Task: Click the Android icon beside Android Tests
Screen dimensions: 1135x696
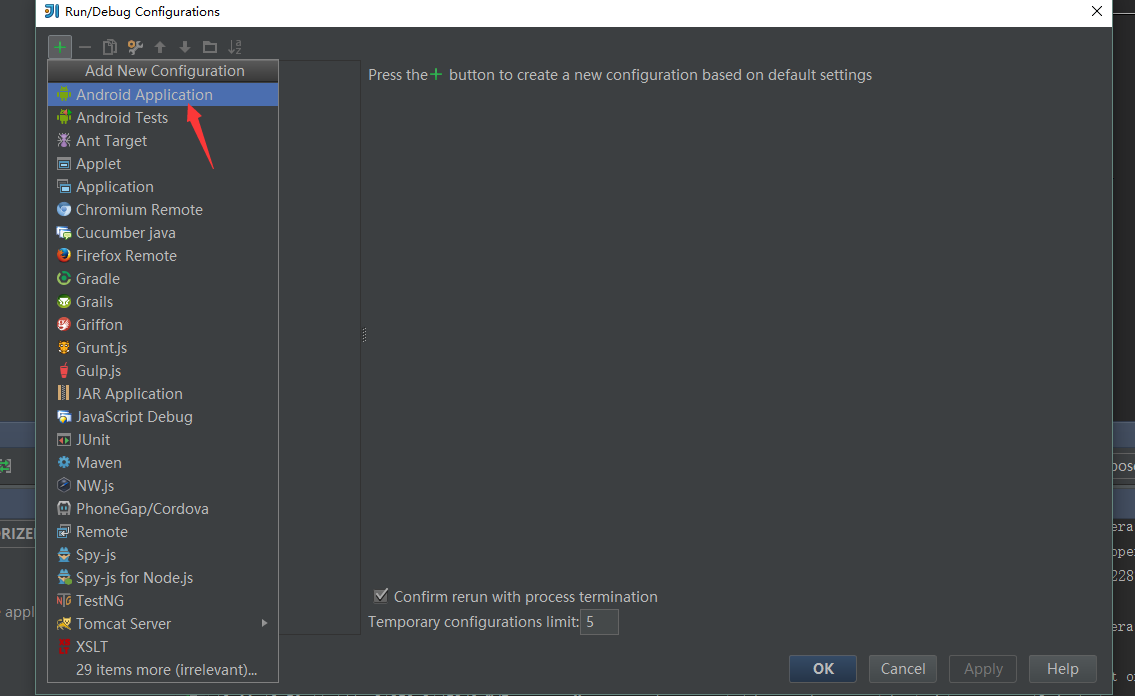Action: tap(64, 117)
